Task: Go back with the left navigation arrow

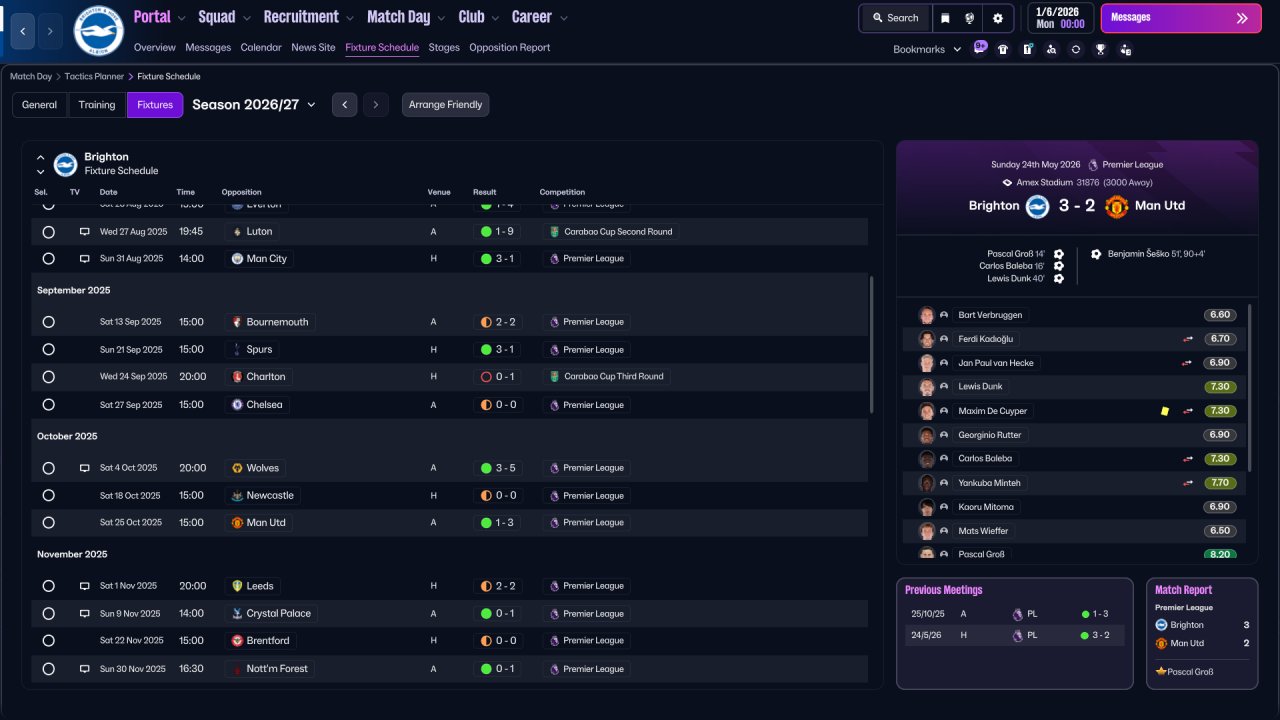Action: tap(23, 31)
